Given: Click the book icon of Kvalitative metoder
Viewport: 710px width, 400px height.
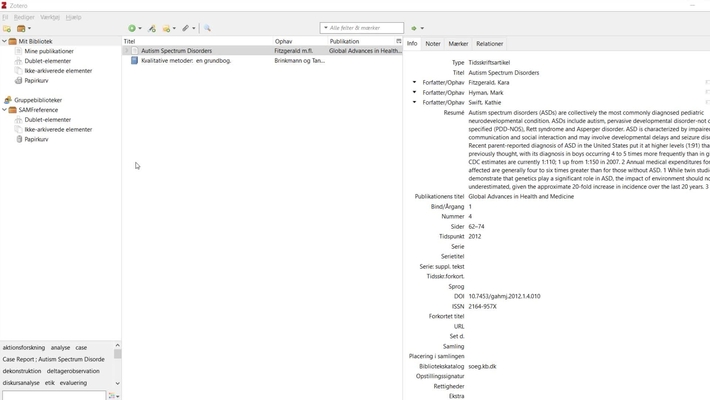Looking at the screenshot, I should 134,60.
